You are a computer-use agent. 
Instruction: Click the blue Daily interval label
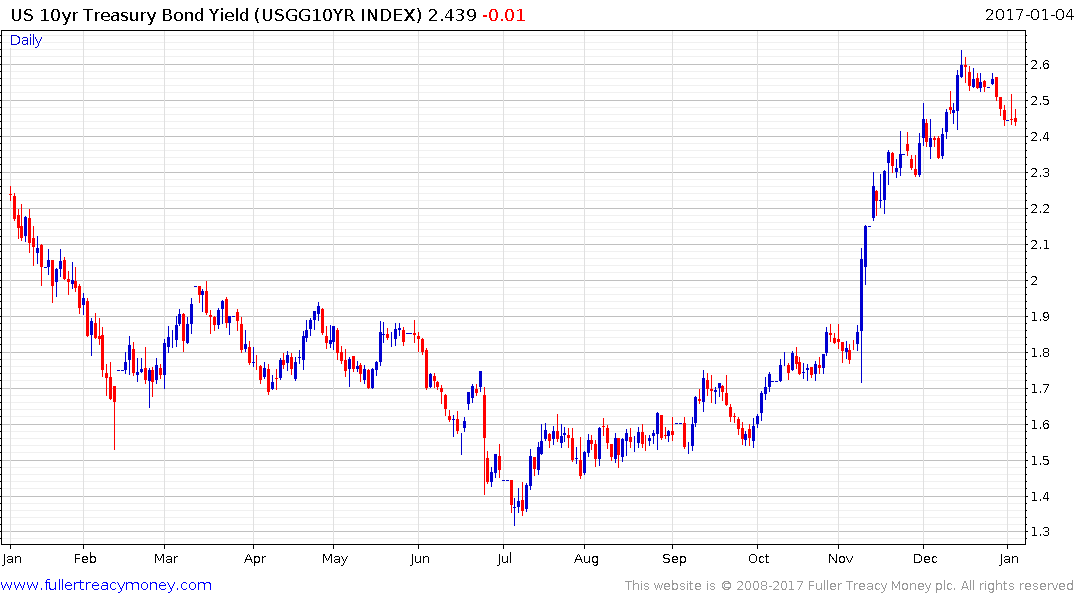point(26,40)
